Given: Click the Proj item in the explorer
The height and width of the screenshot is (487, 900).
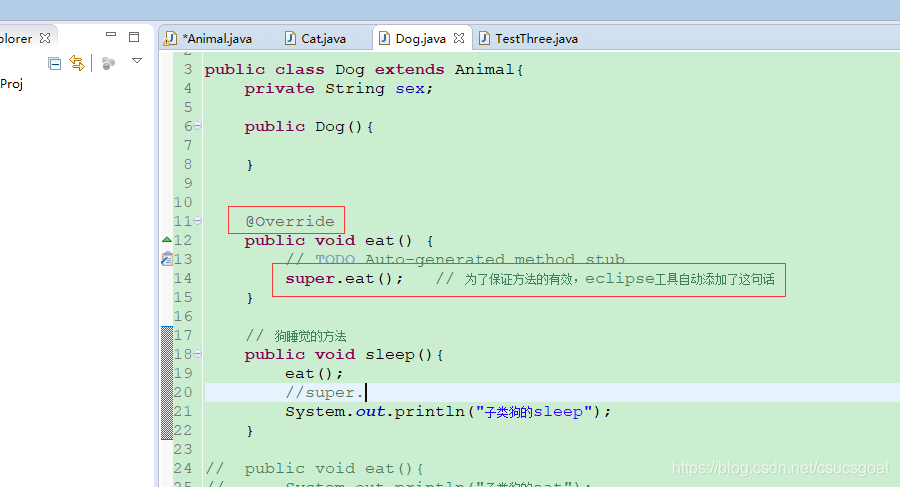Looking at the screenshot, I should click(x=11, y=84).
